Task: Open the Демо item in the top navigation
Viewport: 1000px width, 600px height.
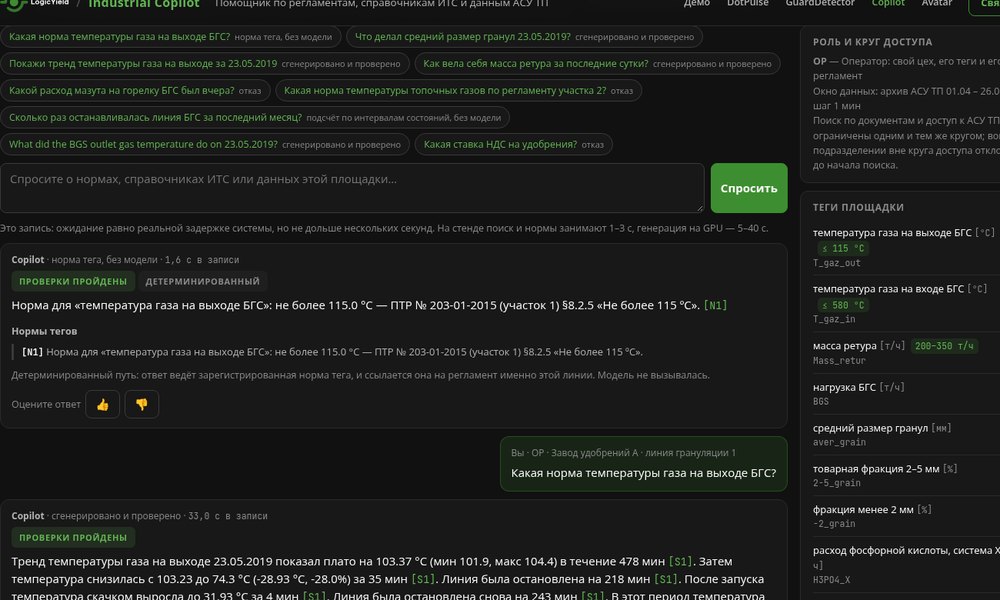Action: [696, 3]
